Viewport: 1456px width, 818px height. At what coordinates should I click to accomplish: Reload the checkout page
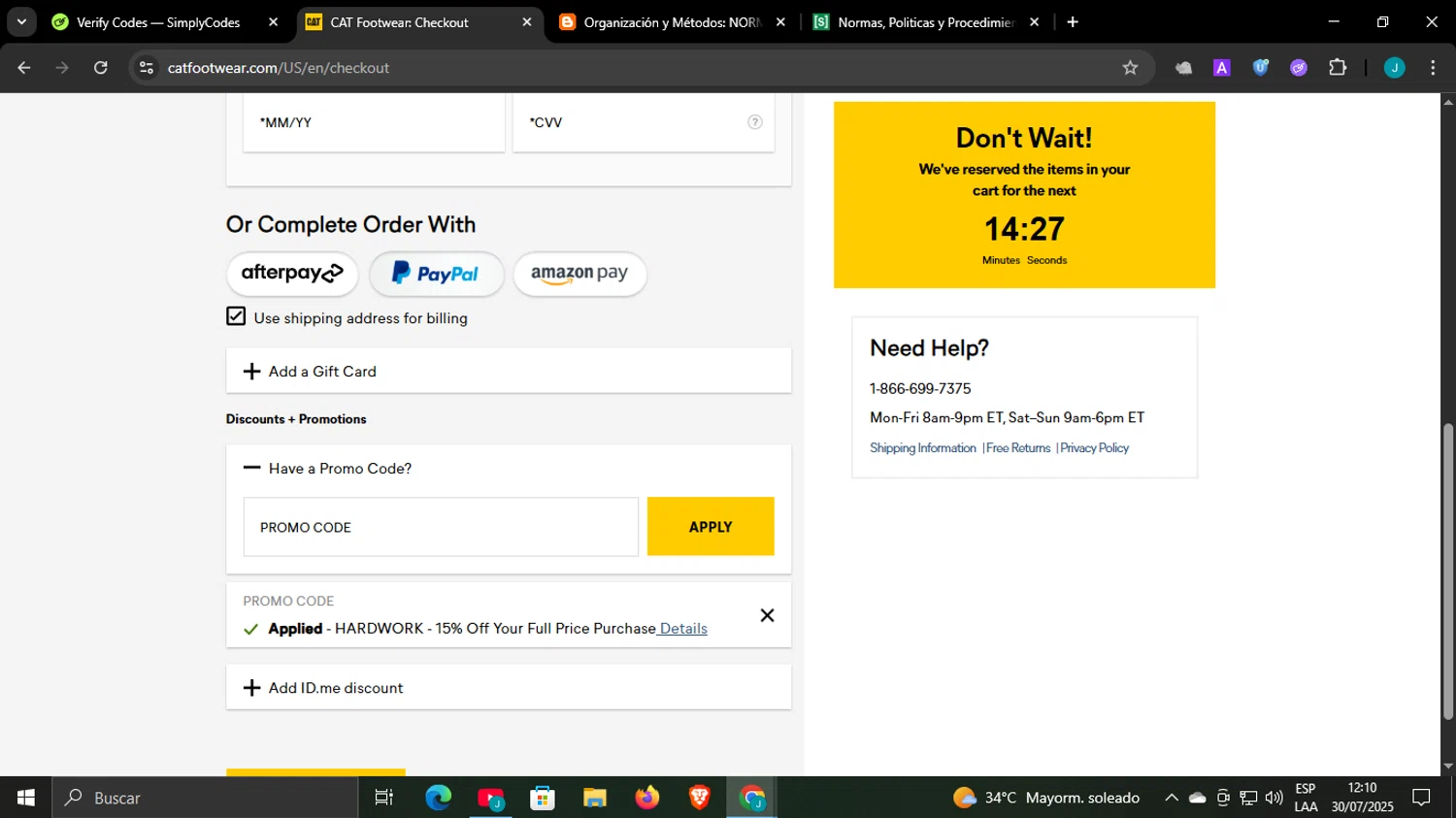point(101,68)
